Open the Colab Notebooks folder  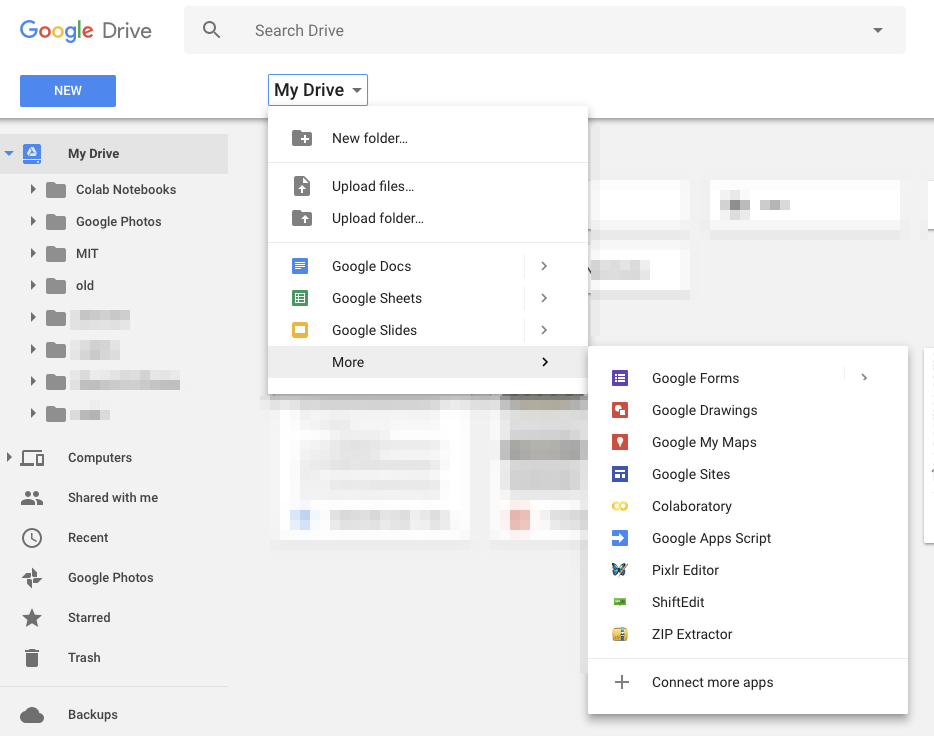pyautogui.click(x=126, y=189)
